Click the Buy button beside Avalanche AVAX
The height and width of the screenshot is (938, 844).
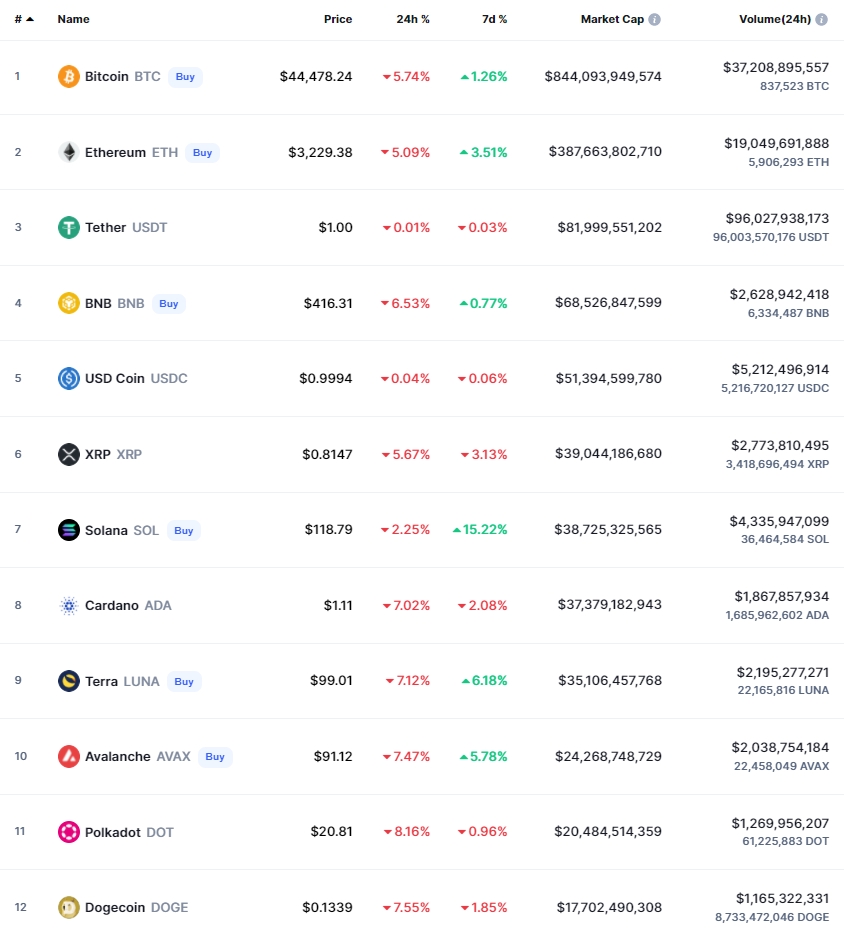[215, 757]
